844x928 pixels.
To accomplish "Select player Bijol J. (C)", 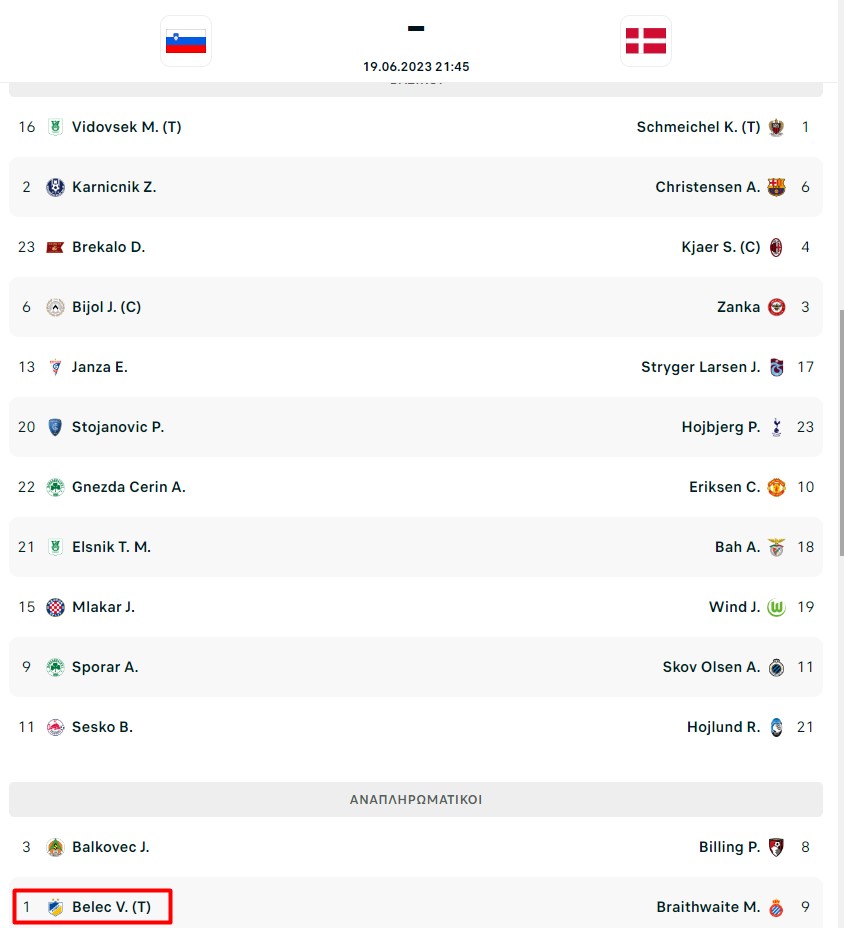I will click(x=107, y=307).
